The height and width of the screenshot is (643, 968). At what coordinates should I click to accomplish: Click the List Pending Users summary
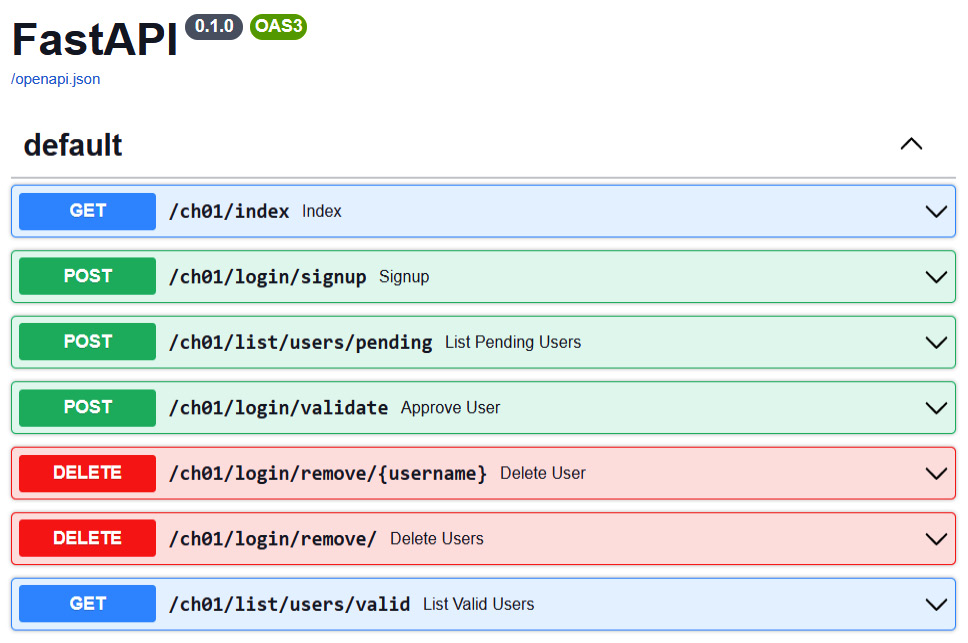[x=513, y=342]
